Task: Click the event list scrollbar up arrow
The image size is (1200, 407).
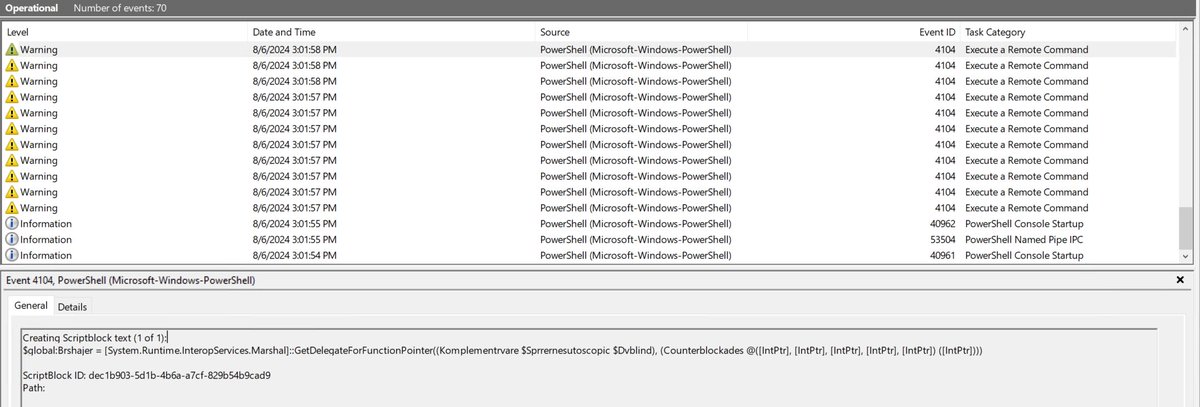Action: (1188, 32)
